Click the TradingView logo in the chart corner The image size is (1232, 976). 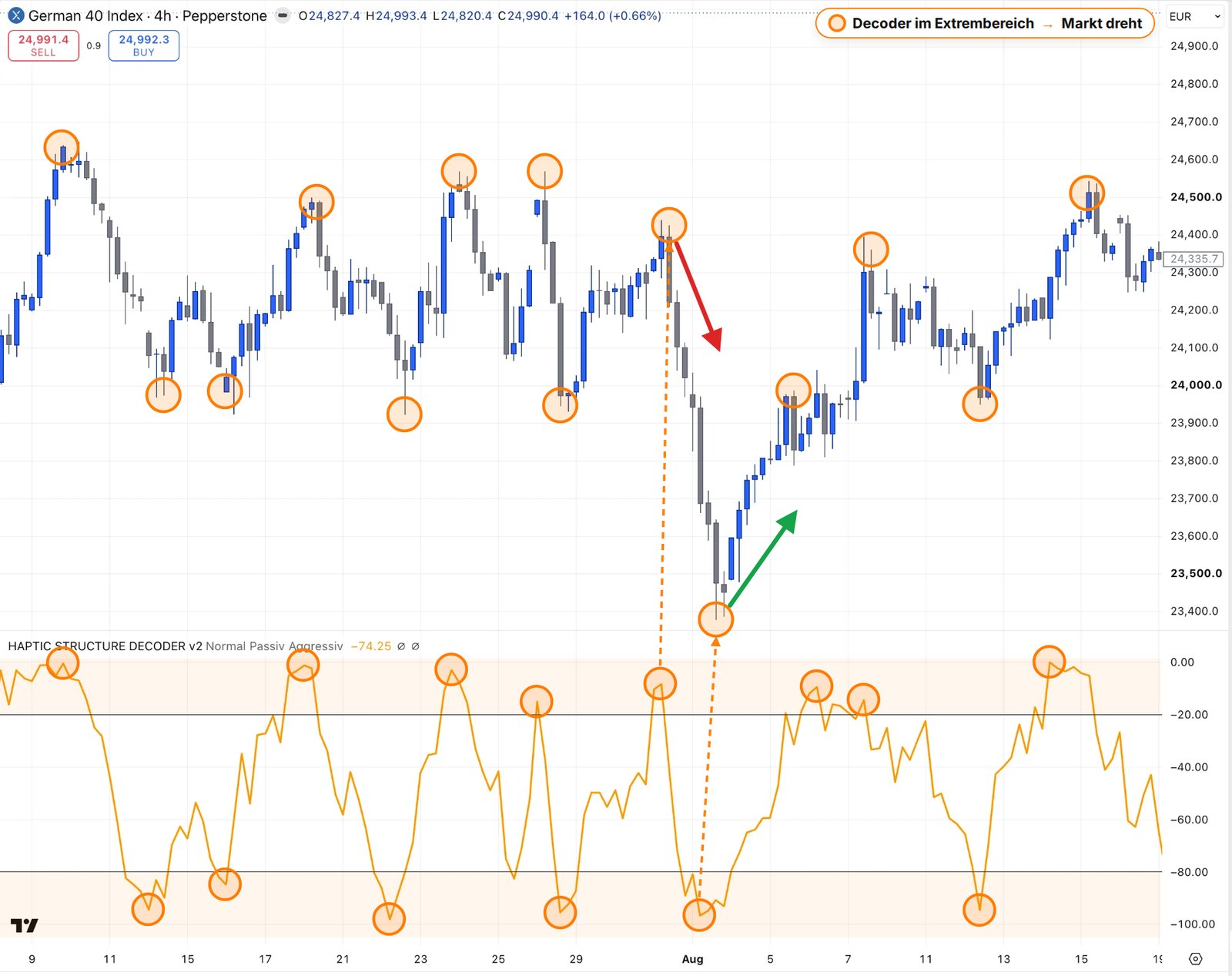(x=24, y=925)
